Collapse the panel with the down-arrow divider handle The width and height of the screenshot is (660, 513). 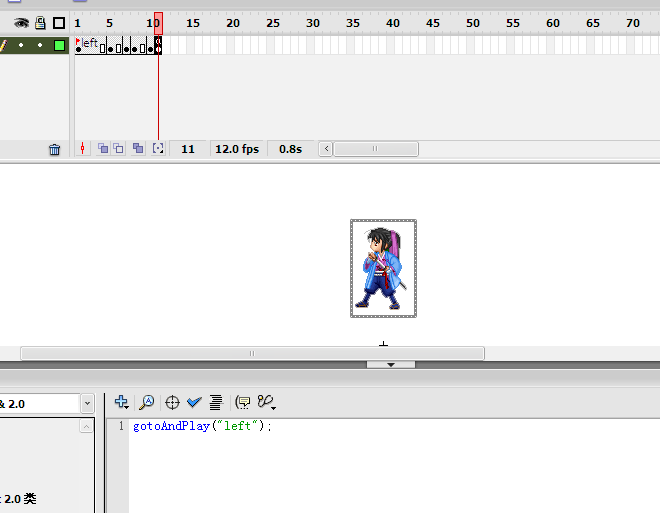coord(391,364)
